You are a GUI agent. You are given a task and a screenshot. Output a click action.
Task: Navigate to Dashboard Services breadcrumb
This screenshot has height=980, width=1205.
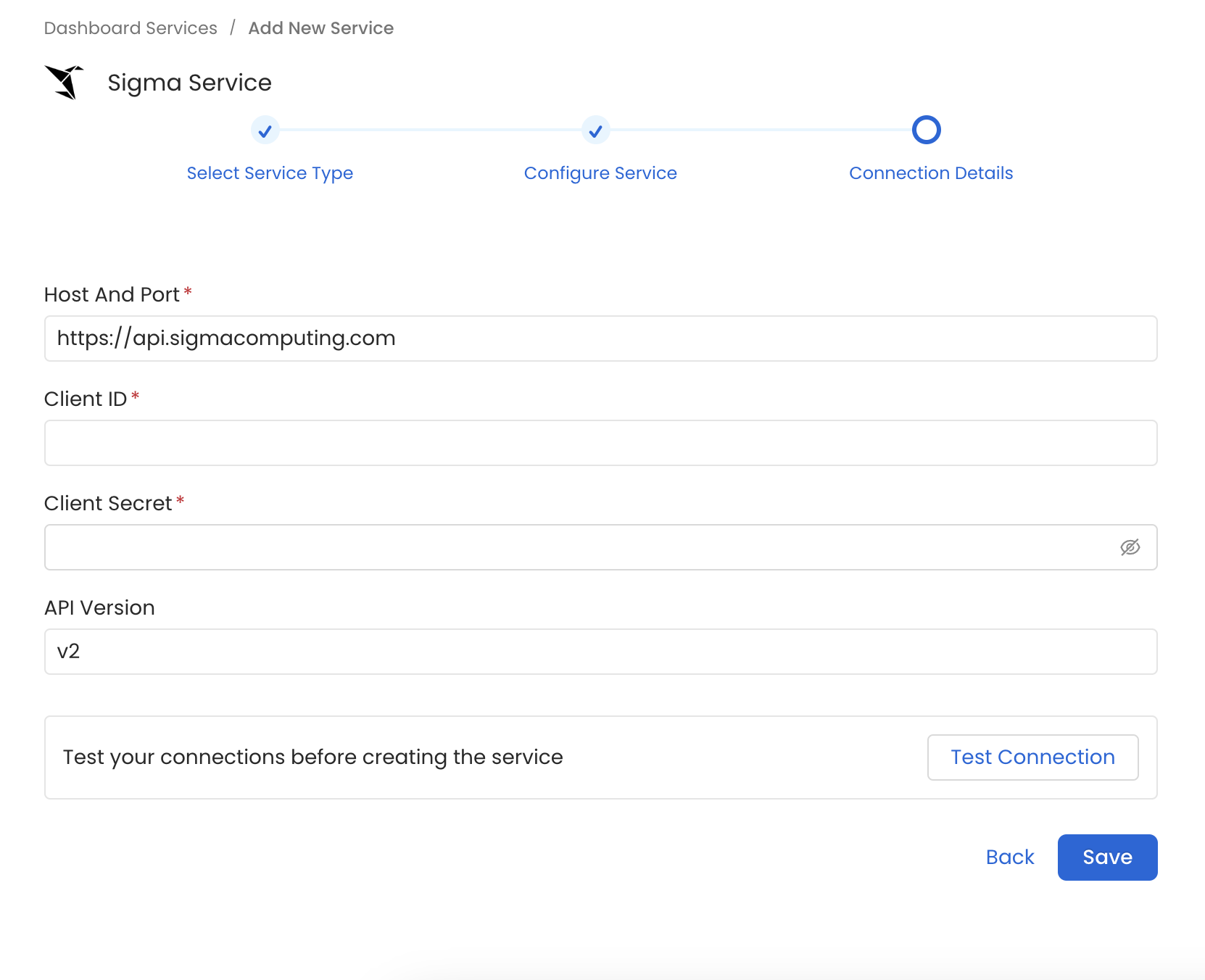(x=131, y=28)
